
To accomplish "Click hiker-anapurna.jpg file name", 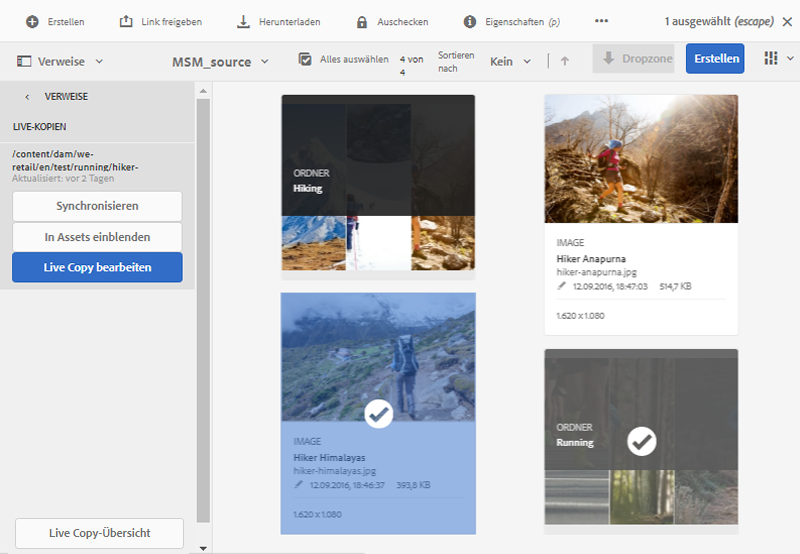I will pos(596,272).
